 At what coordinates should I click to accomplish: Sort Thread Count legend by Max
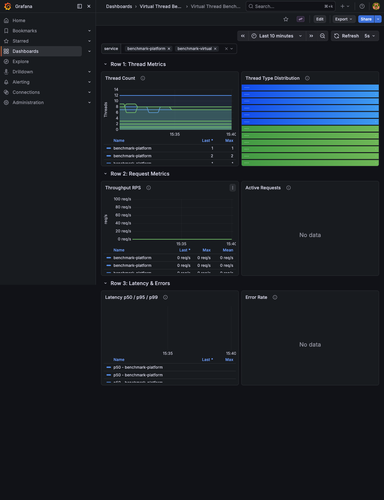point(229,140)
